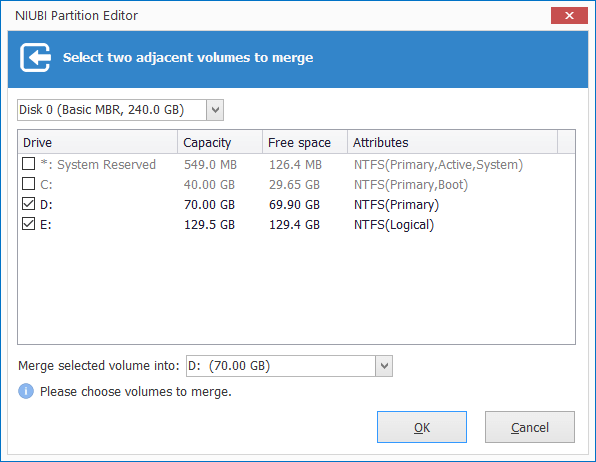Viewport: 596px width, 462px height.
Task: Sort by the Free space column header
Action: click(305, 143)
